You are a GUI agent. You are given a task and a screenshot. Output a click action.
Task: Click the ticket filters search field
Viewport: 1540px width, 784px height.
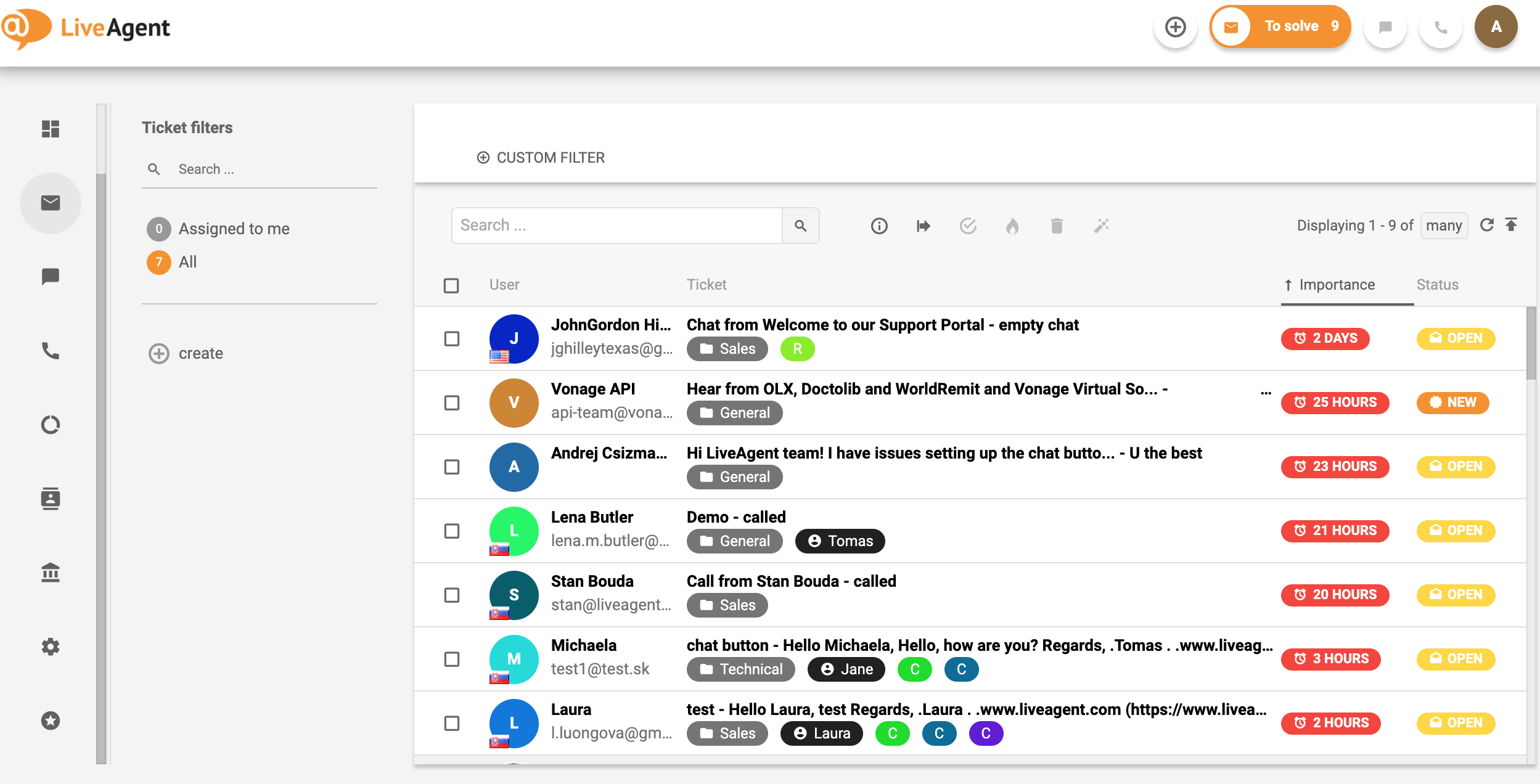pyautogui.click(x=260, y=169)
